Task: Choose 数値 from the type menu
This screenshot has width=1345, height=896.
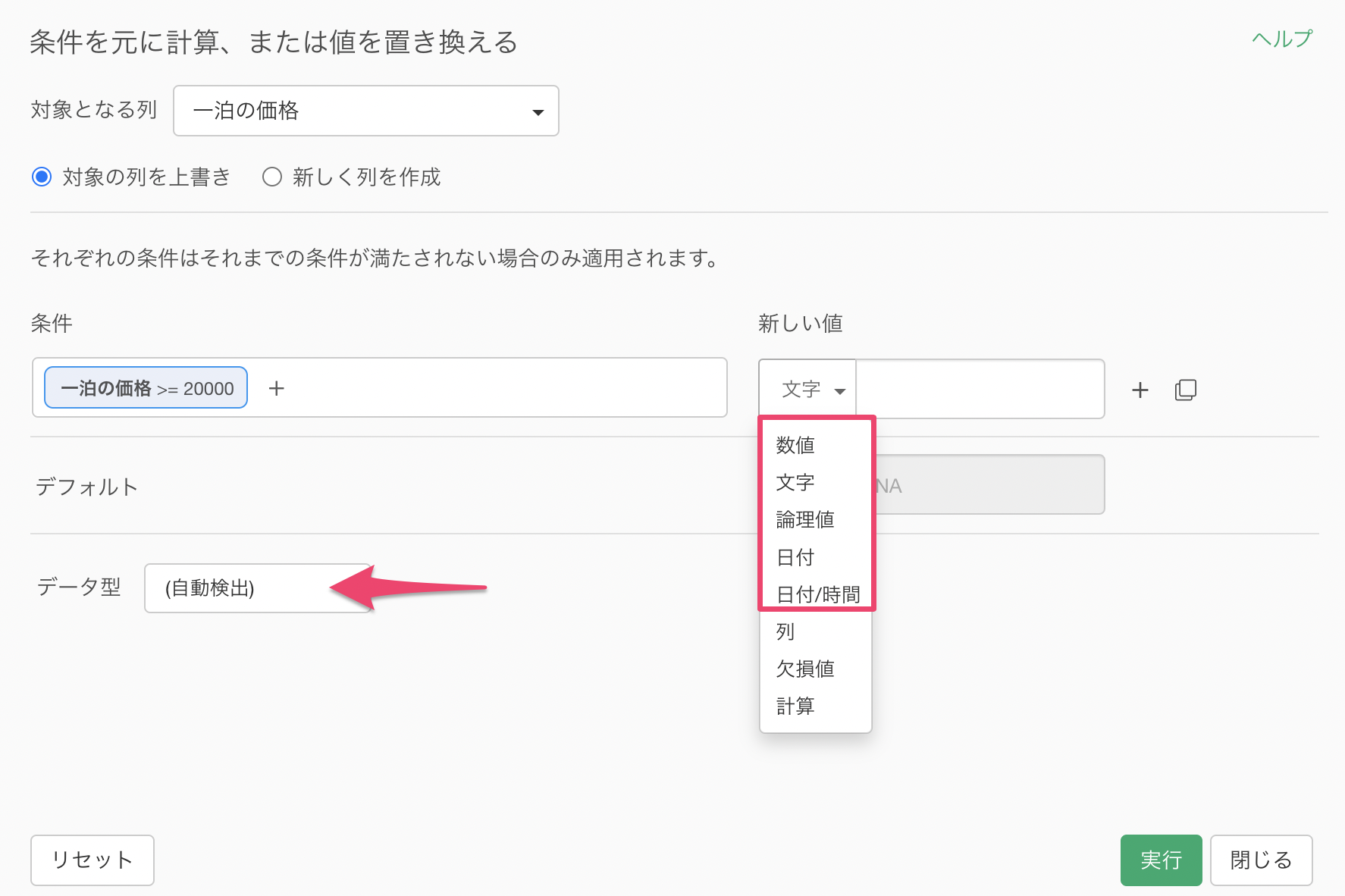Action: 795,445
